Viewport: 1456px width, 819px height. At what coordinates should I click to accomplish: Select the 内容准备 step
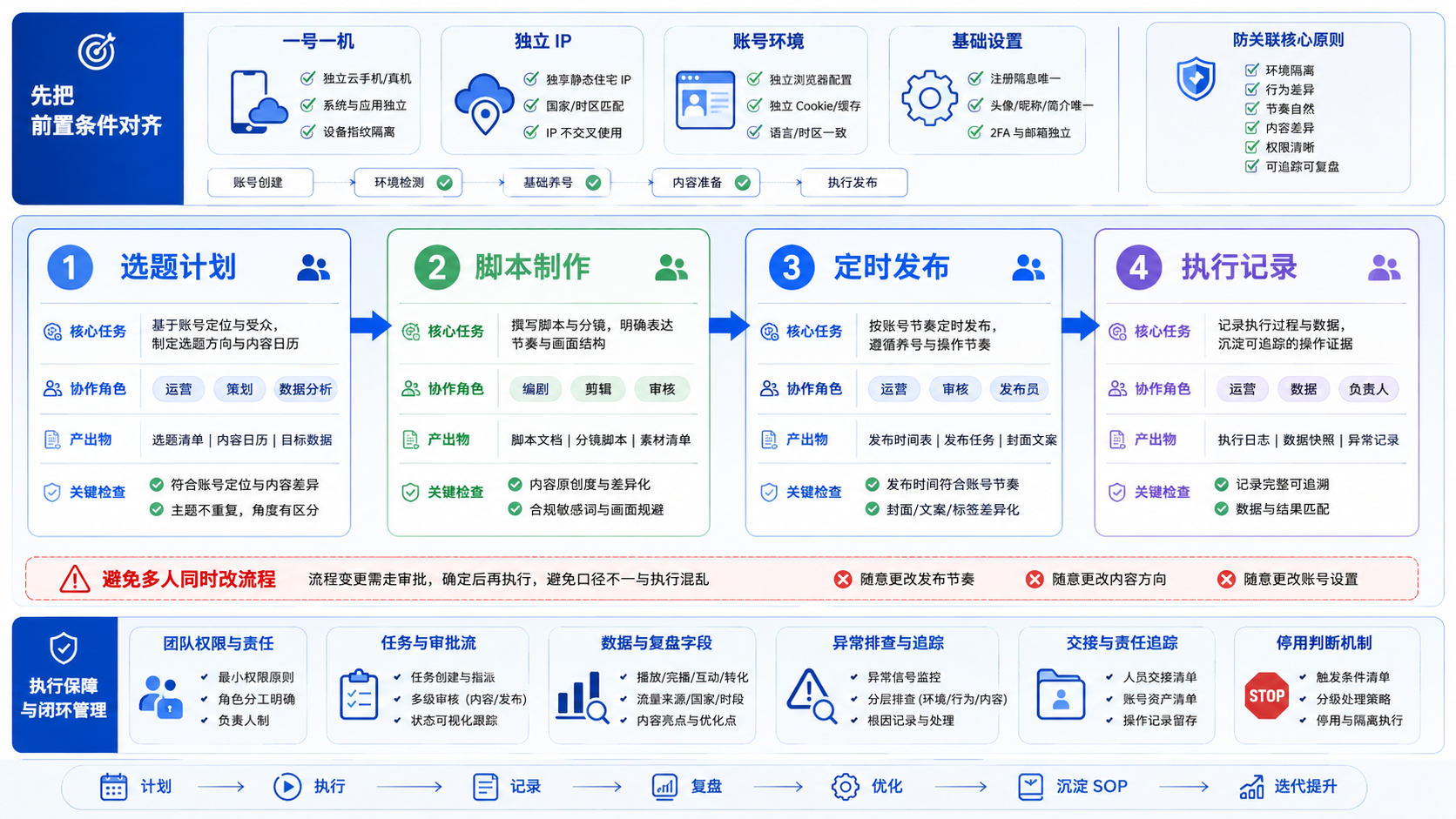(705, 183)
